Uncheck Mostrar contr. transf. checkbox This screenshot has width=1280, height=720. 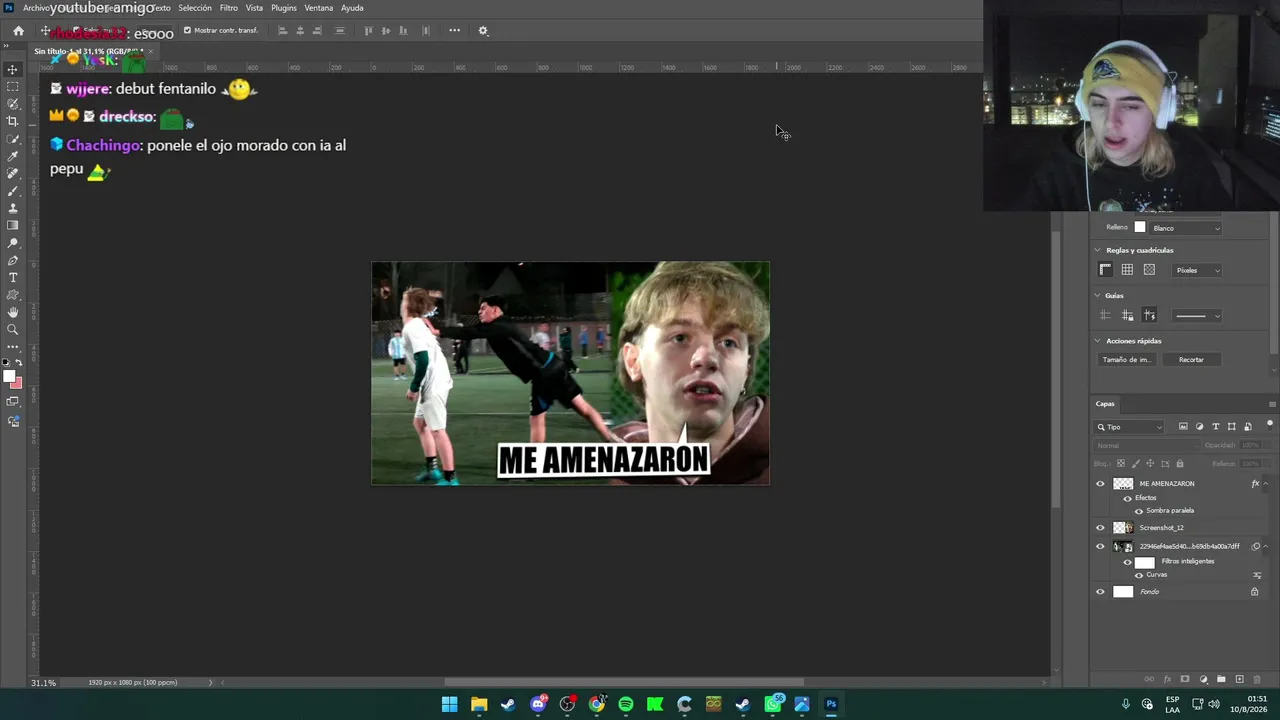tap(187, 30)
